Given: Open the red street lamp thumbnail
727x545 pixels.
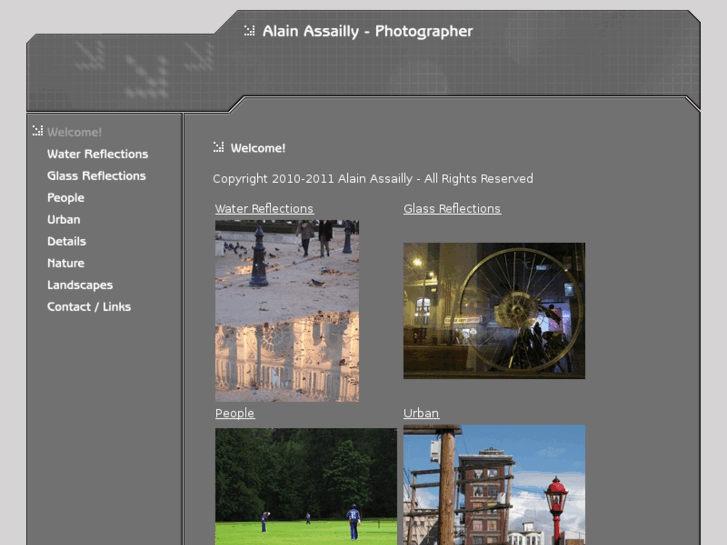Looking at the screenshot, I should point(494,485).
